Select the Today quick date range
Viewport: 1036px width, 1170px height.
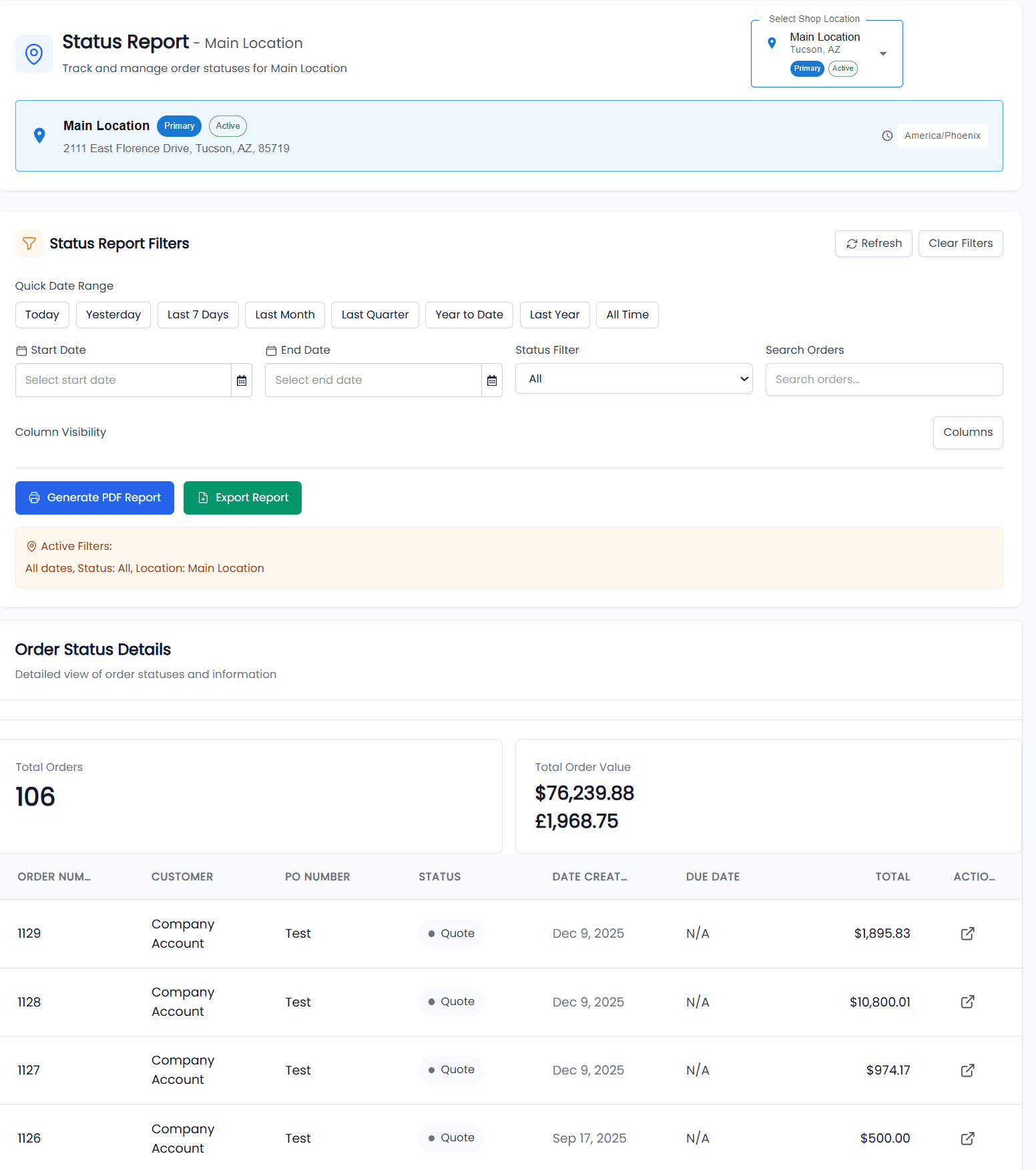[x=42, y=315]
